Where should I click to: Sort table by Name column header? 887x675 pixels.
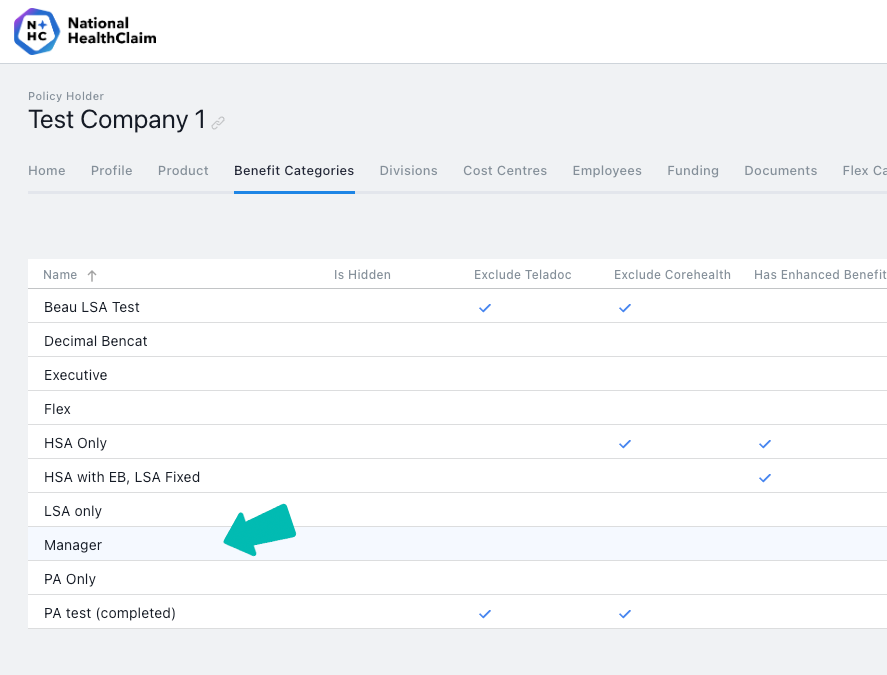(61, 275)
